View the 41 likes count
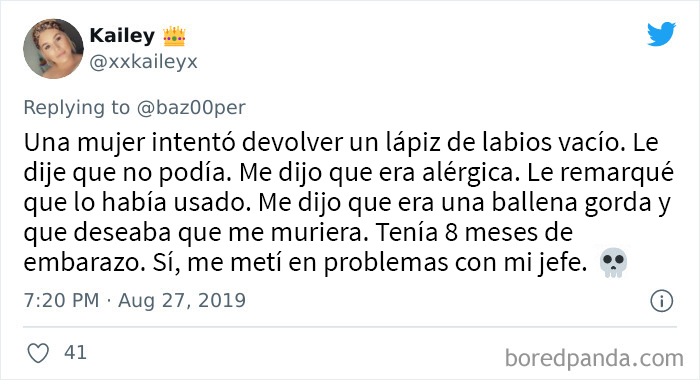This screenshot has height=380, width=700. tap(75, 353)
